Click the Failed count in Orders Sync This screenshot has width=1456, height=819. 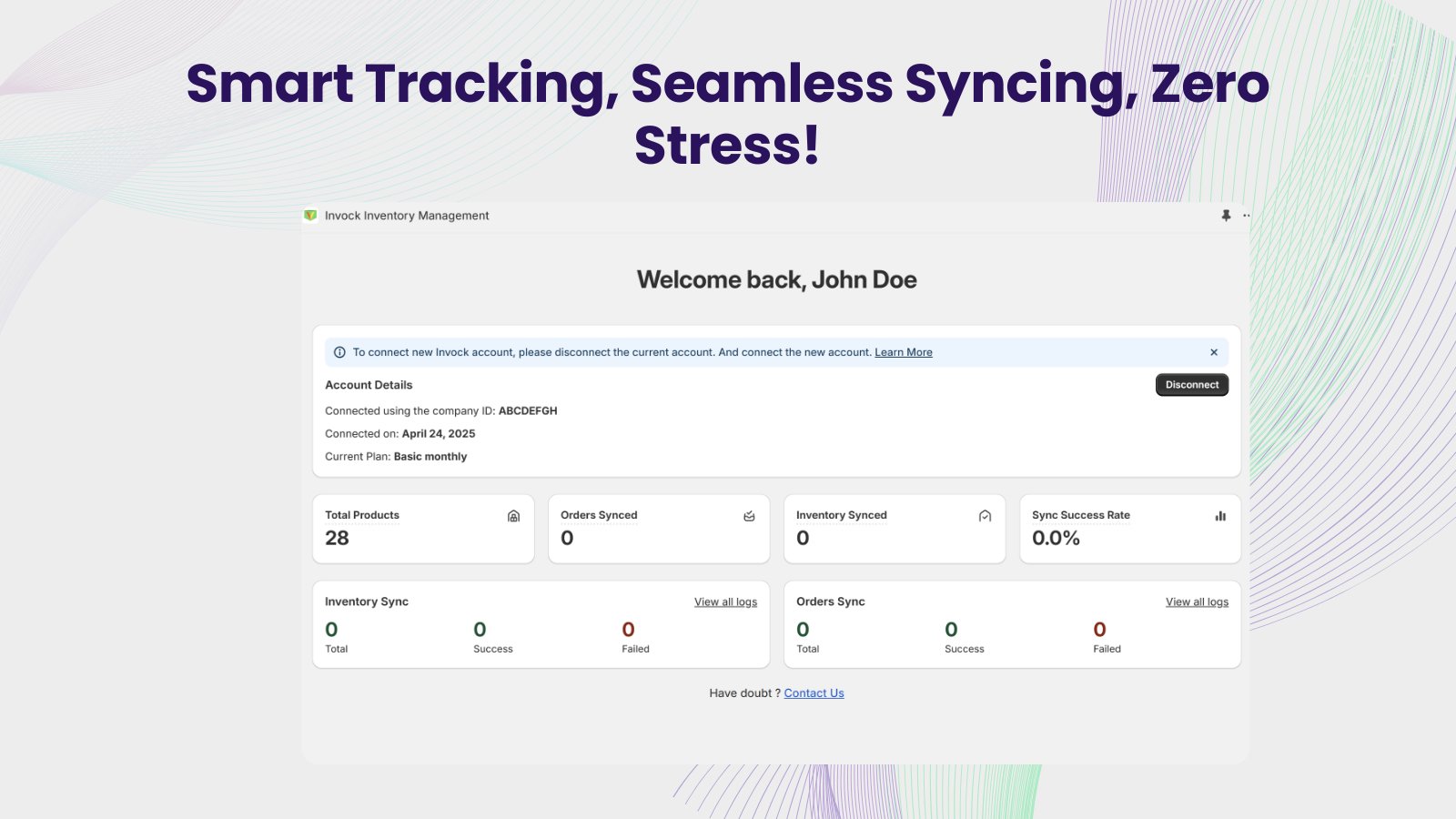coord(1099,630)
